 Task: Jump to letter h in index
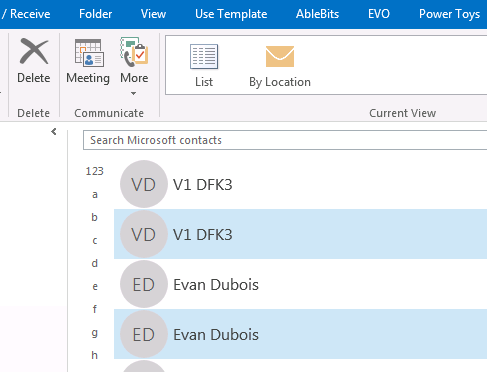point(95,355)
